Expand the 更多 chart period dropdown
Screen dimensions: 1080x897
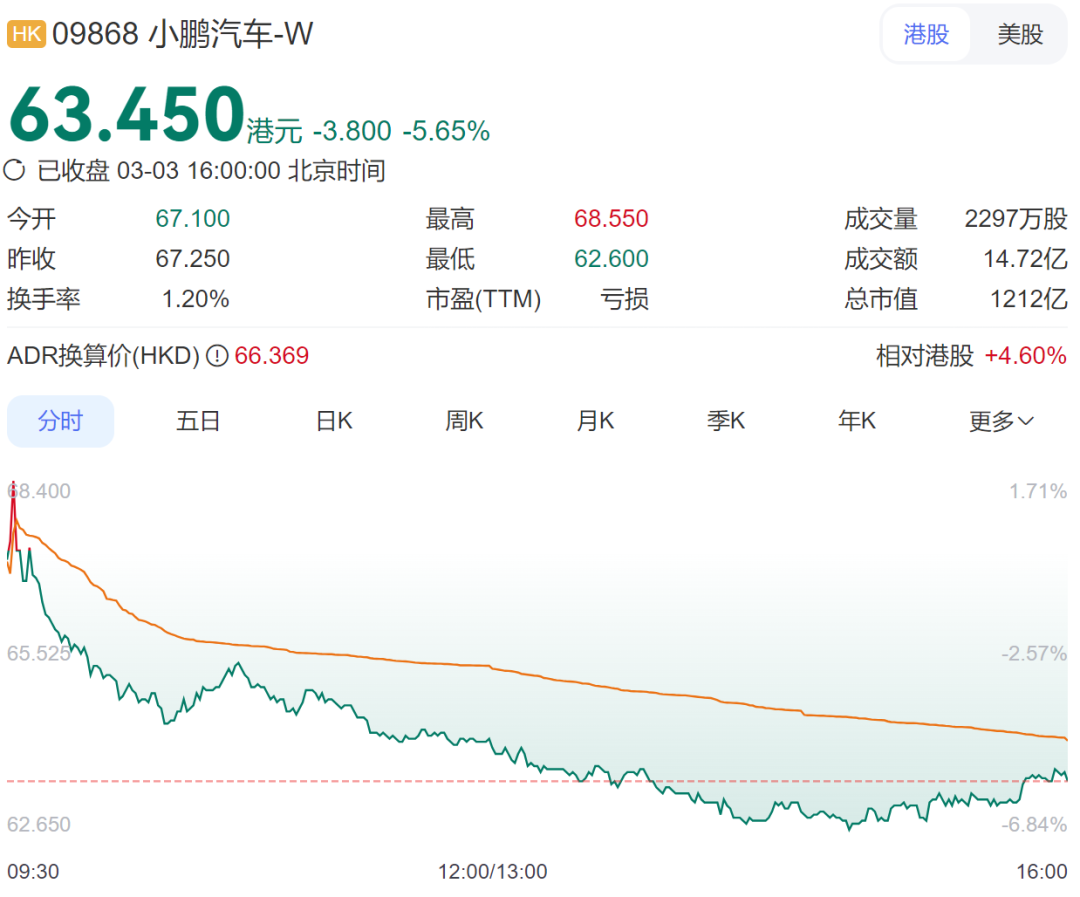pyautogui.click(x=1001, y=421)
